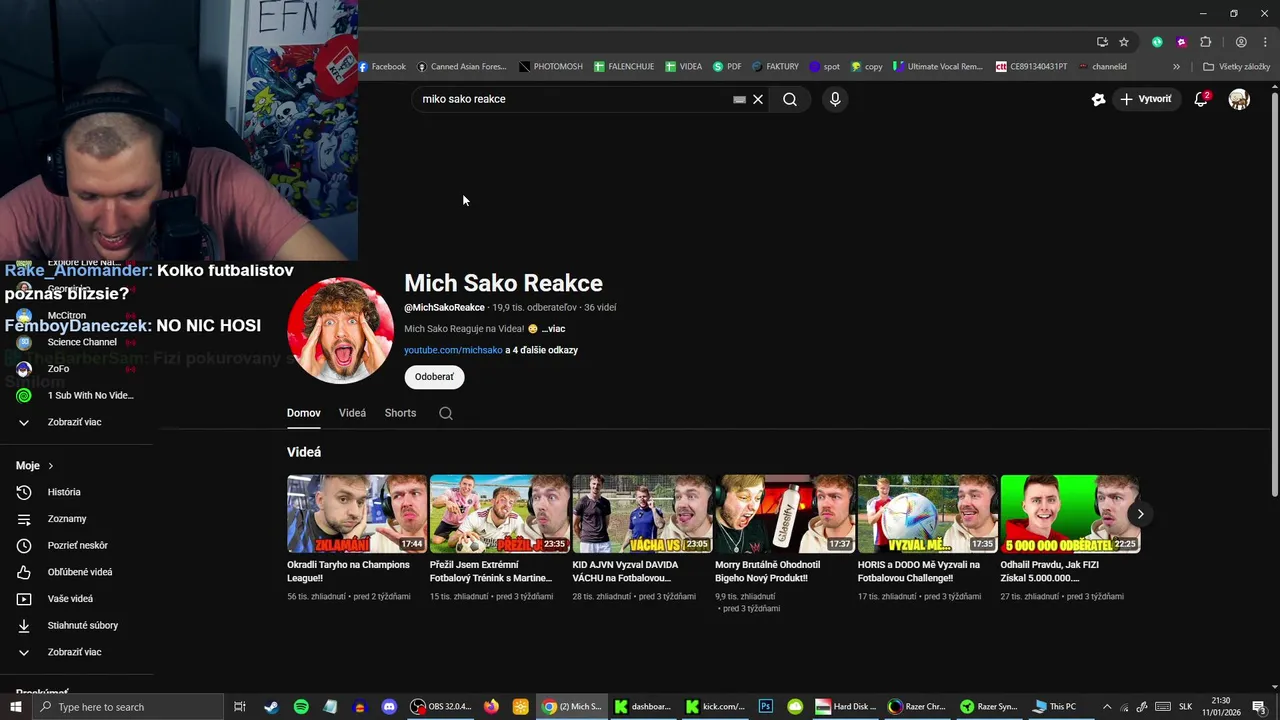
Task: Open the channelid bookmark
Action: tap(1102, 67)
